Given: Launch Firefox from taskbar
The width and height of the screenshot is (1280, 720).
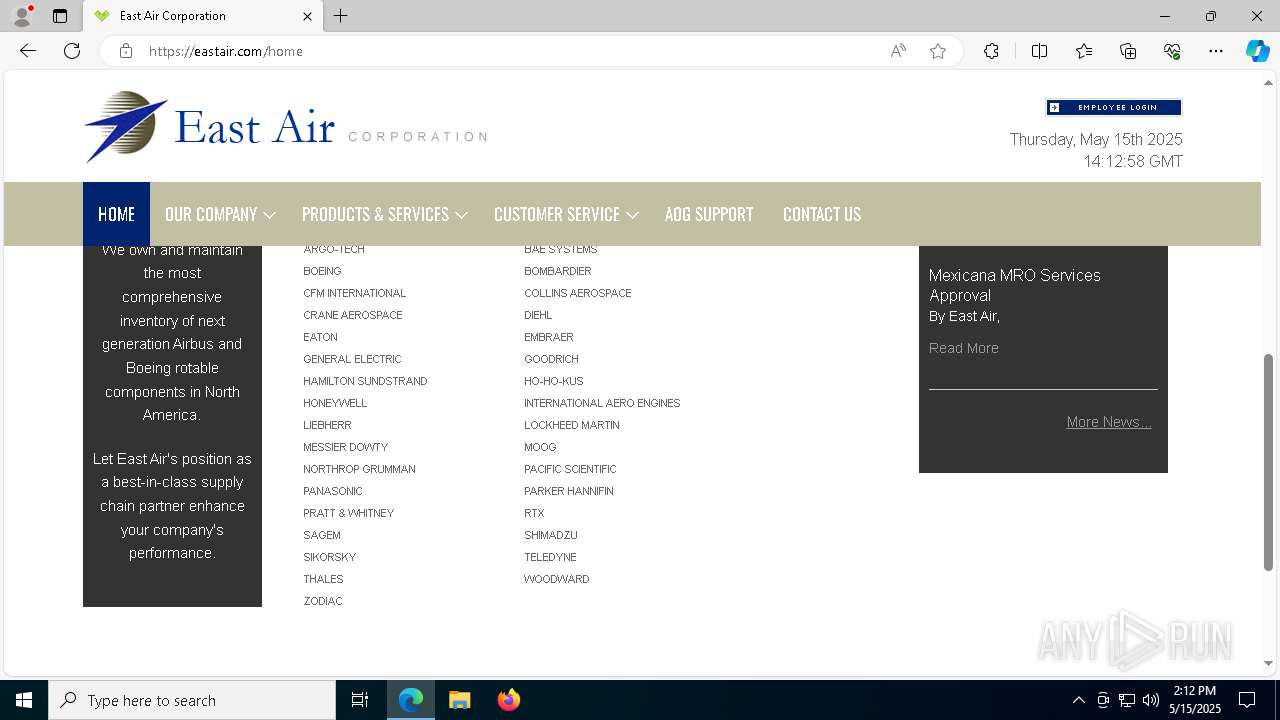Looking at the screenshot, I should (x=508, y=700).
